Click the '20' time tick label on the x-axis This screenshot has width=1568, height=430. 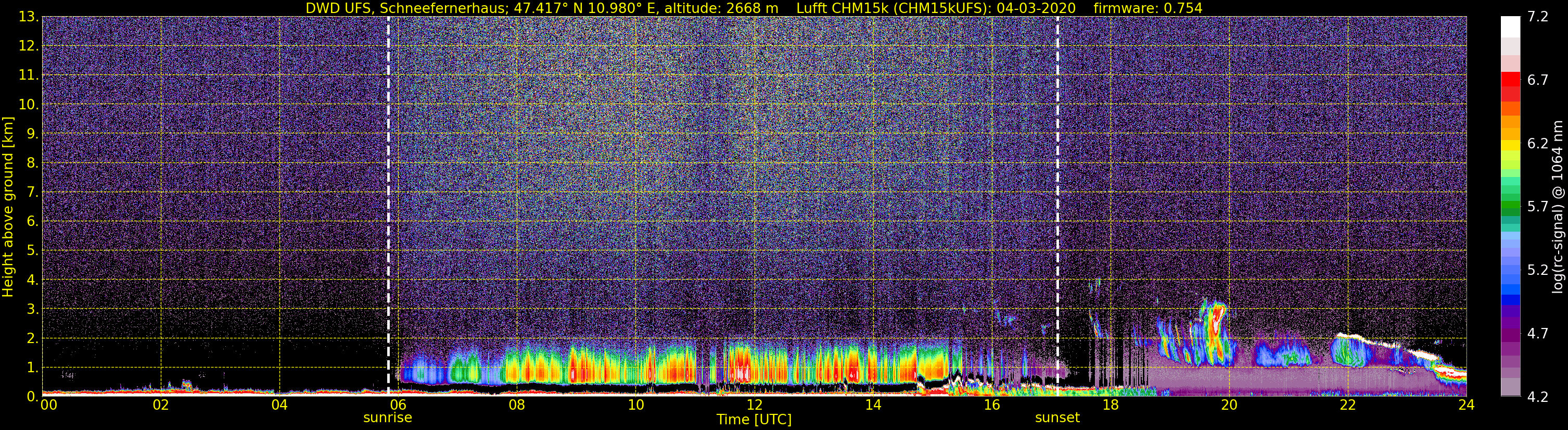click(1229, 405)
